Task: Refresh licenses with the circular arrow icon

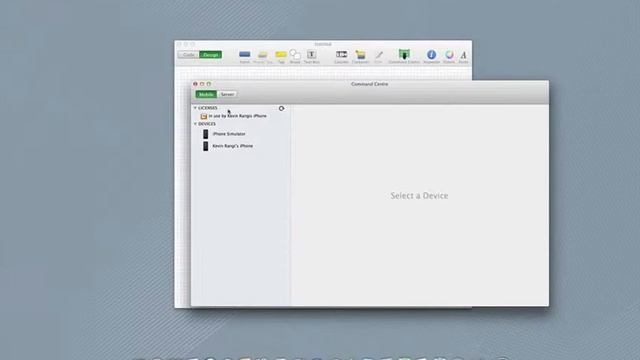Action: point(281,108)
